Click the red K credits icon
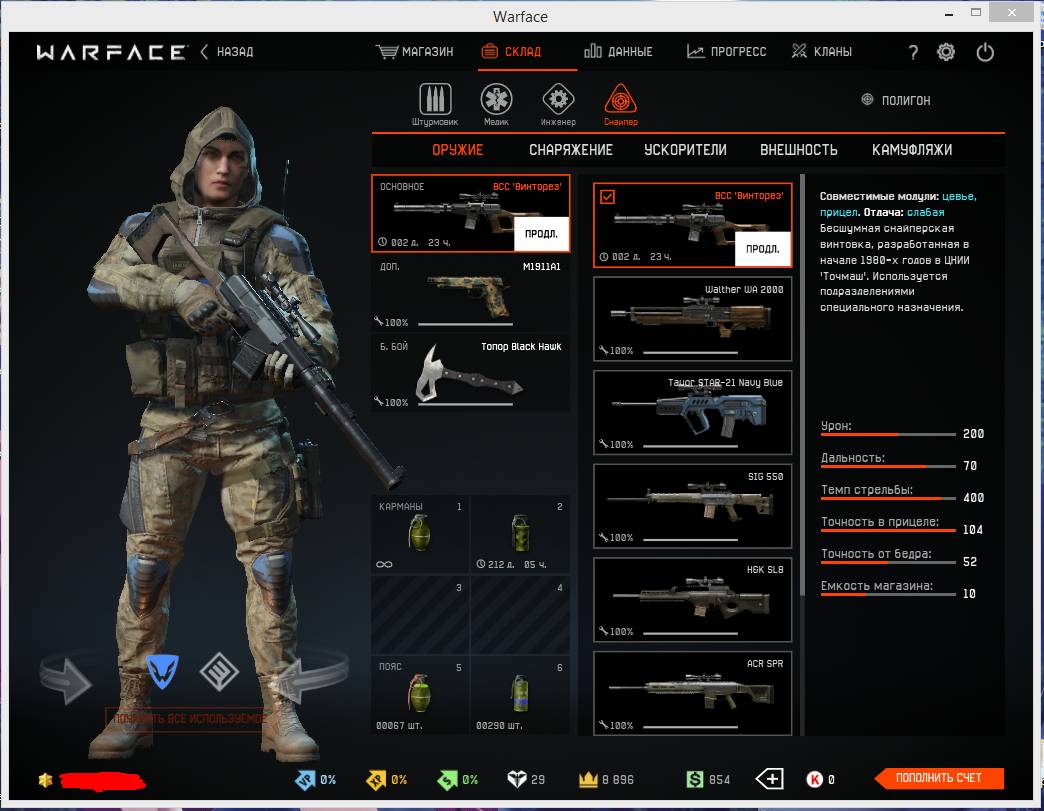This screenshot has height=811, width=1044. click(x=814, y=779)
